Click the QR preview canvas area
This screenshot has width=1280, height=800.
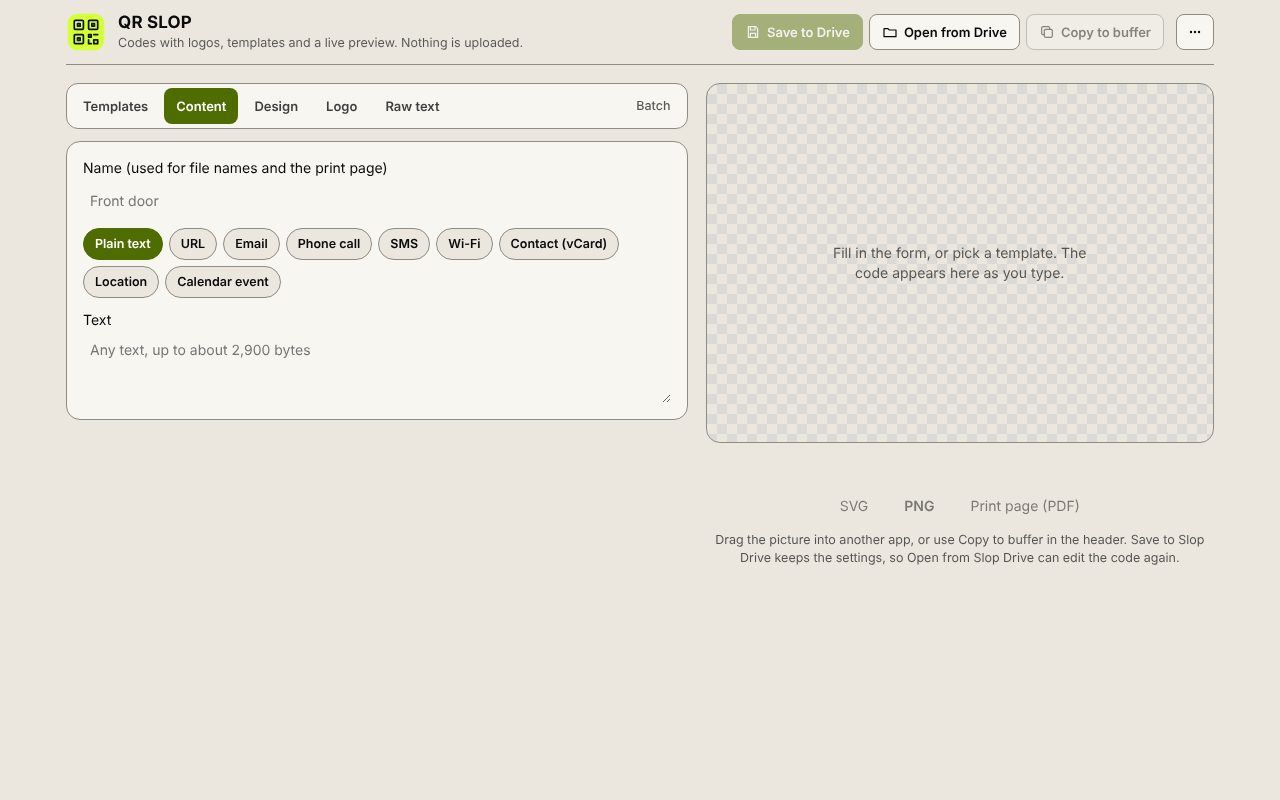(x=960, y=263)
